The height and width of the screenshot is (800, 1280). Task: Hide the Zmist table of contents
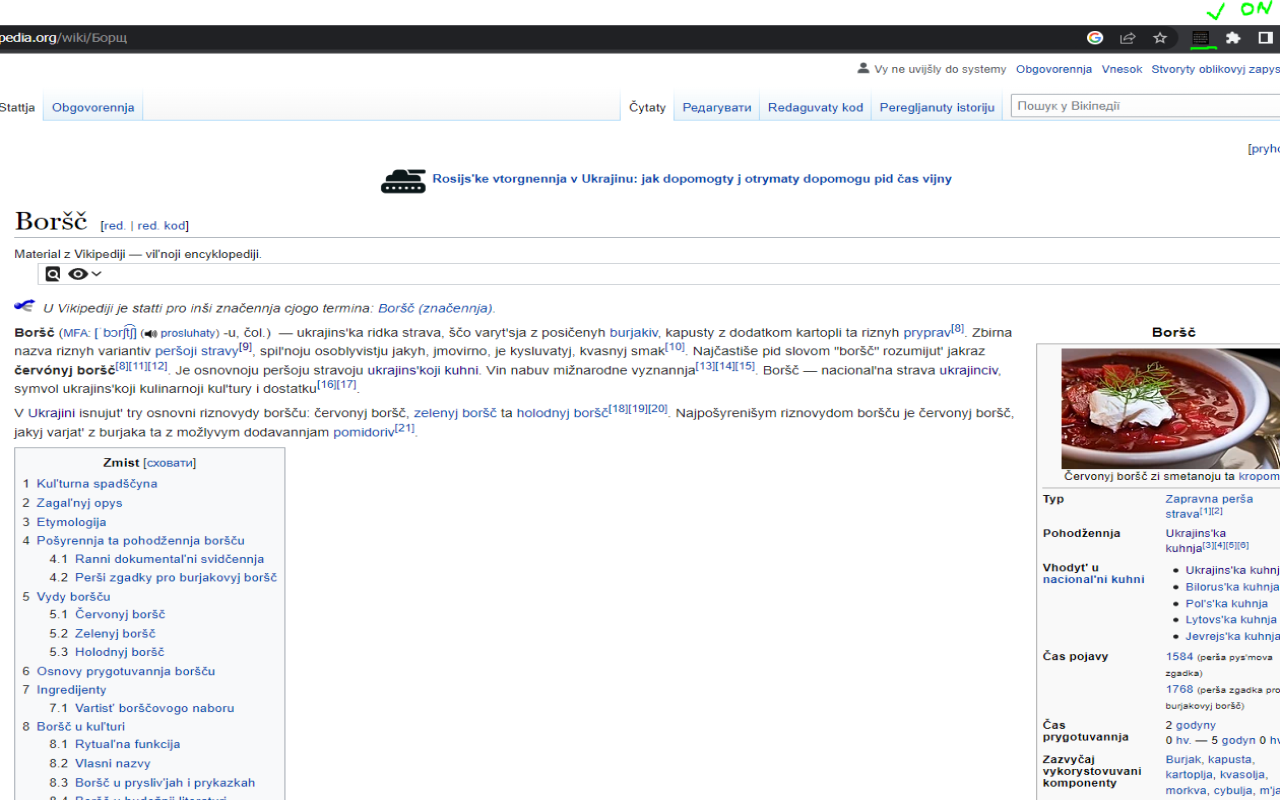pos(169,463)
